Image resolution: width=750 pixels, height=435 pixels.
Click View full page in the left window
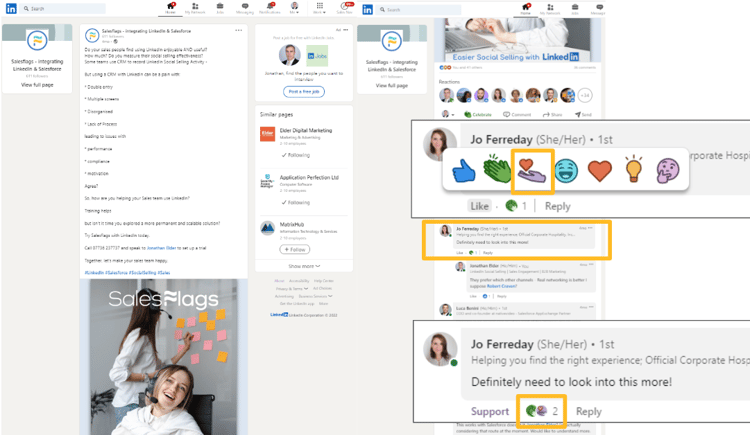click(x=37, y=85)
